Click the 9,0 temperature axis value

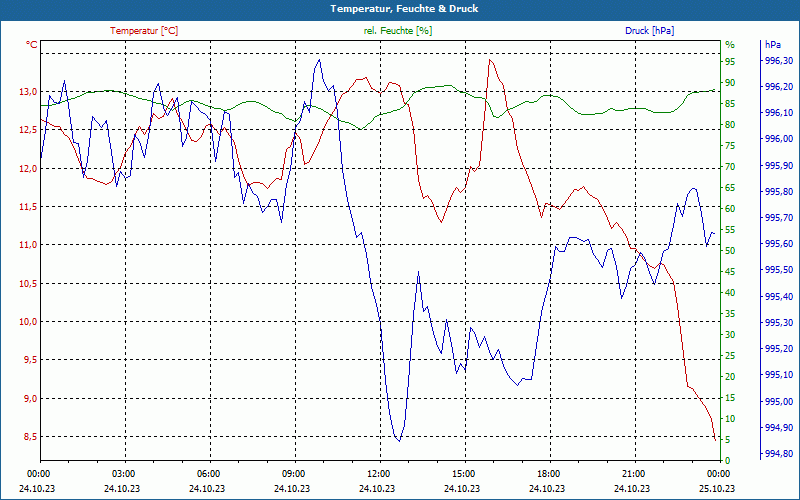pos(31,398)
